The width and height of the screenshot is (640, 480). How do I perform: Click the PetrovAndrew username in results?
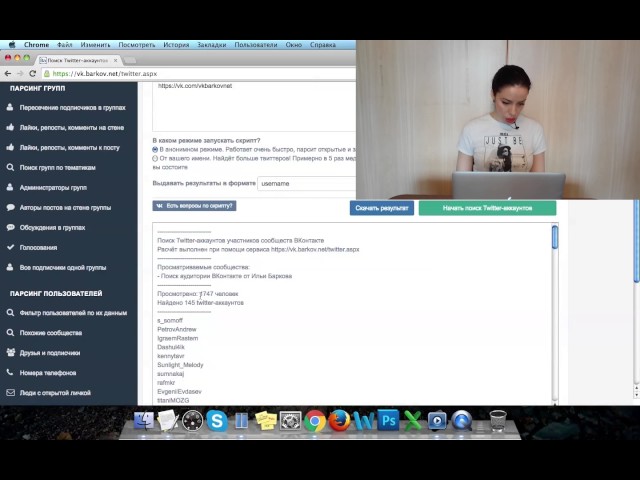tap(177, 329)
